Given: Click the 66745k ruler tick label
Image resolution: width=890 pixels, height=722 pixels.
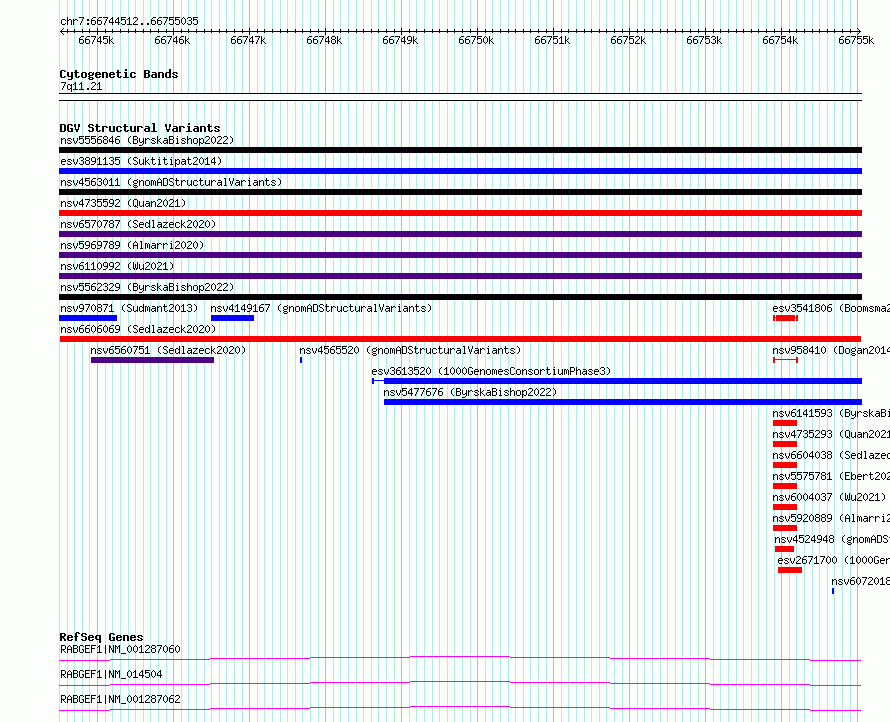Looking at the screenshot, I should click(x=96, y=40).
